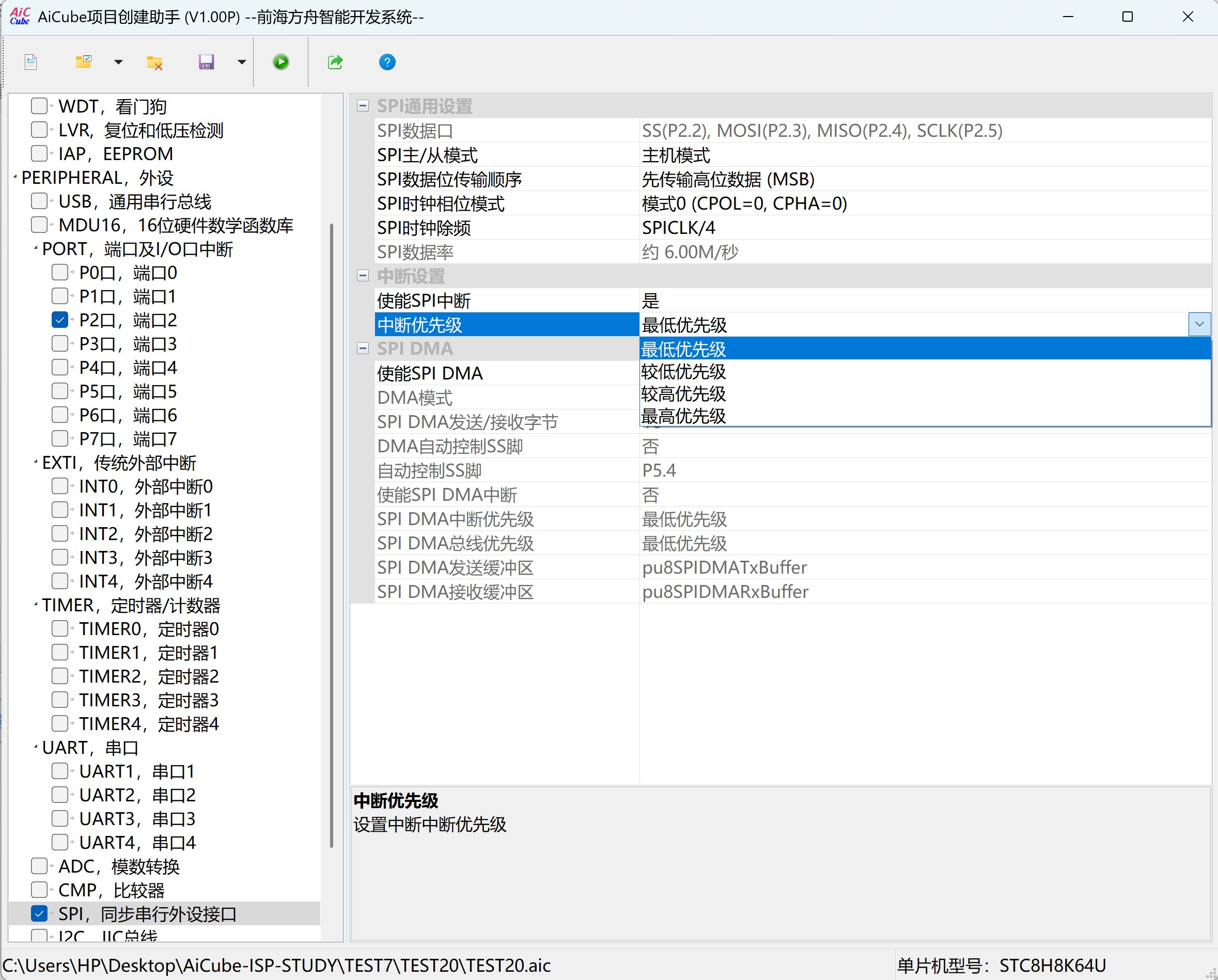
Task: Check the ADC 模数转换 checkbox
Action: (x=39, y=866)
